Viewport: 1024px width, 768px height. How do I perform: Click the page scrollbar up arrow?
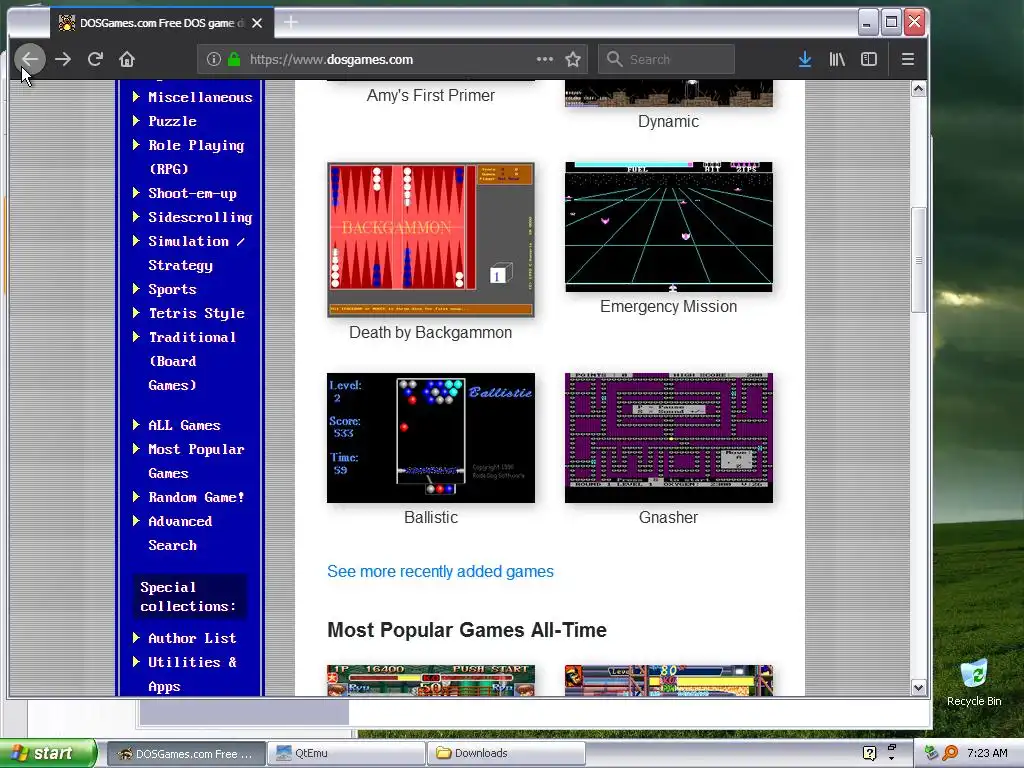918,88
